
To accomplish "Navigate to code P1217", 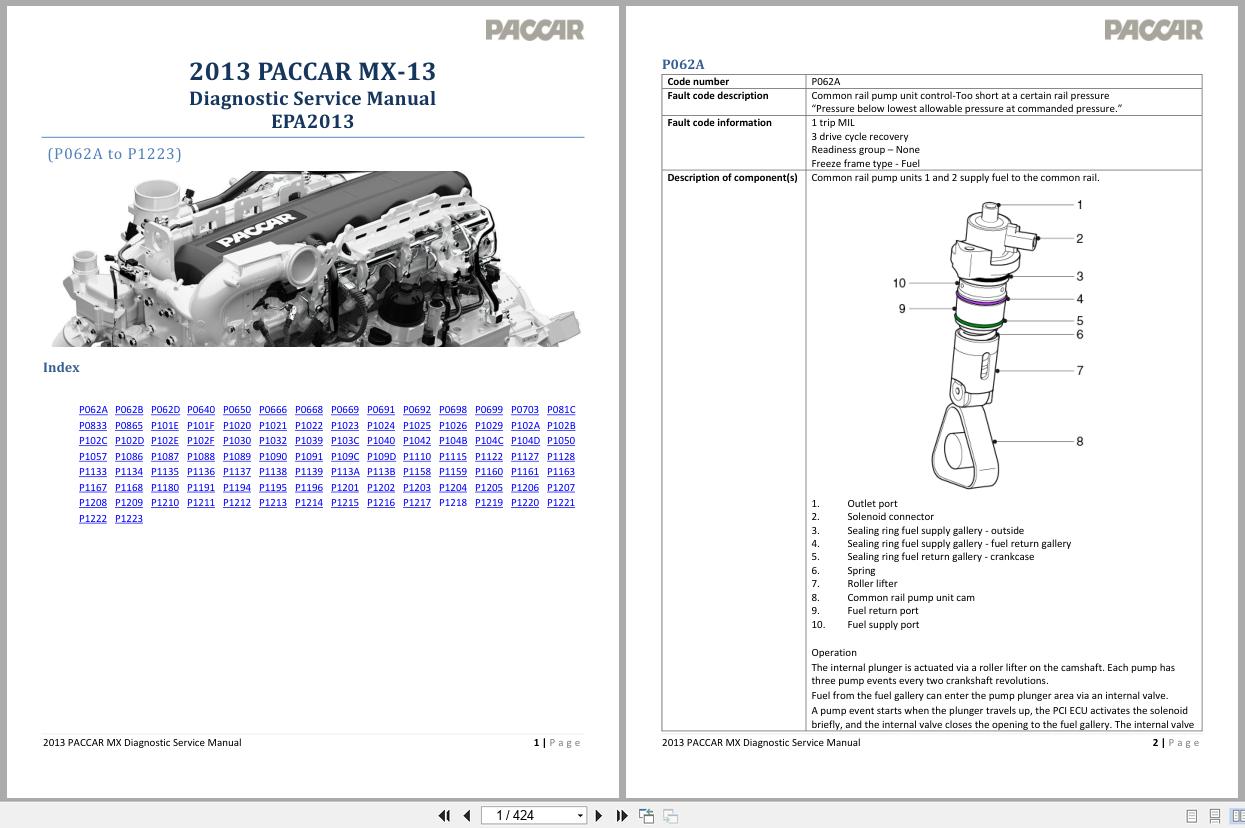I will [417, 503].
